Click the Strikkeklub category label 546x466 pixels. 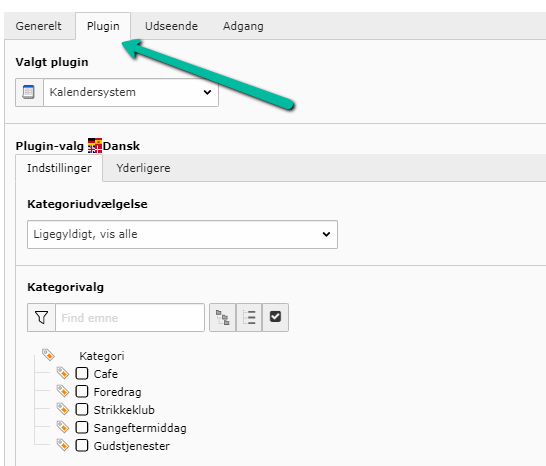point(124,410)
